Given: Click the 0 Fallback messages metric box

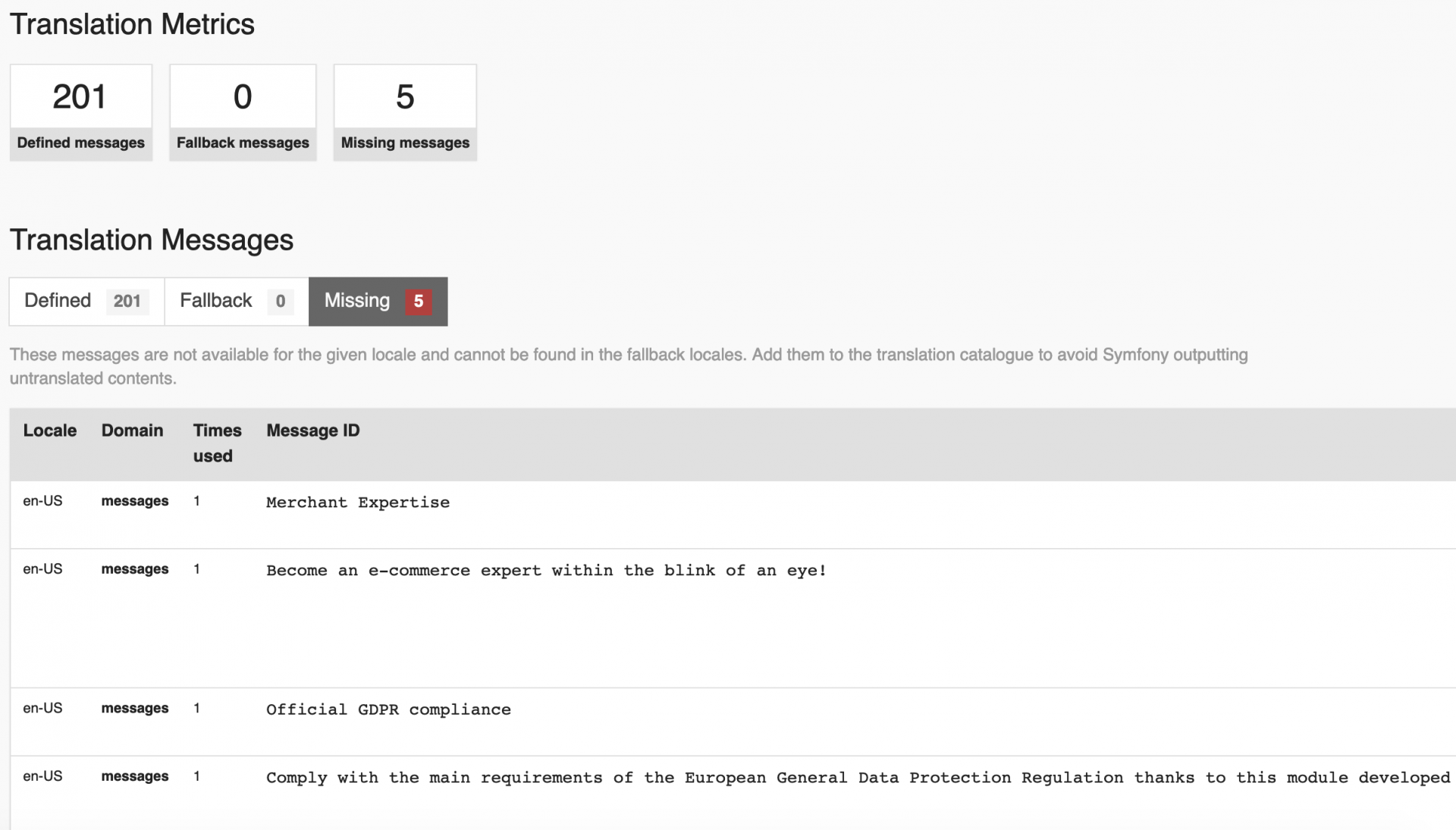Looking at the screenshot, I should [x=243, y=112].
